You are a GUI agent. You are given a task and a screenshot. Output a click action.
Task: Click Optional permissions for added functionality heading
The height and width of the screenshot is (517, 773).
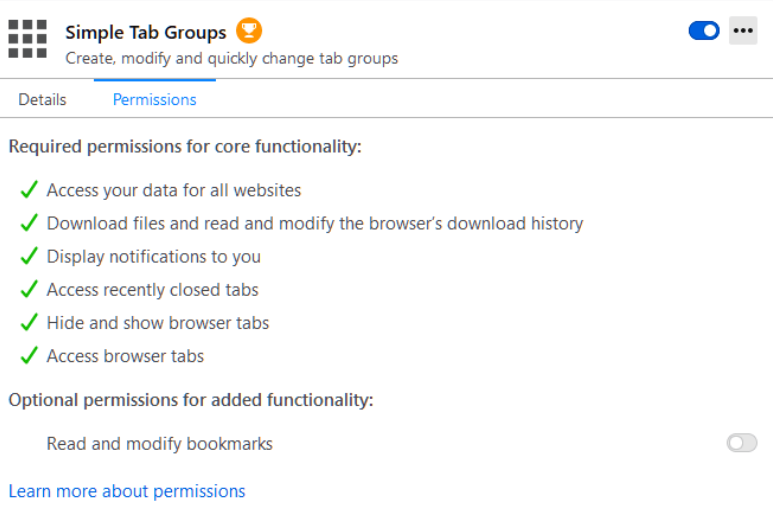(190, 400)
